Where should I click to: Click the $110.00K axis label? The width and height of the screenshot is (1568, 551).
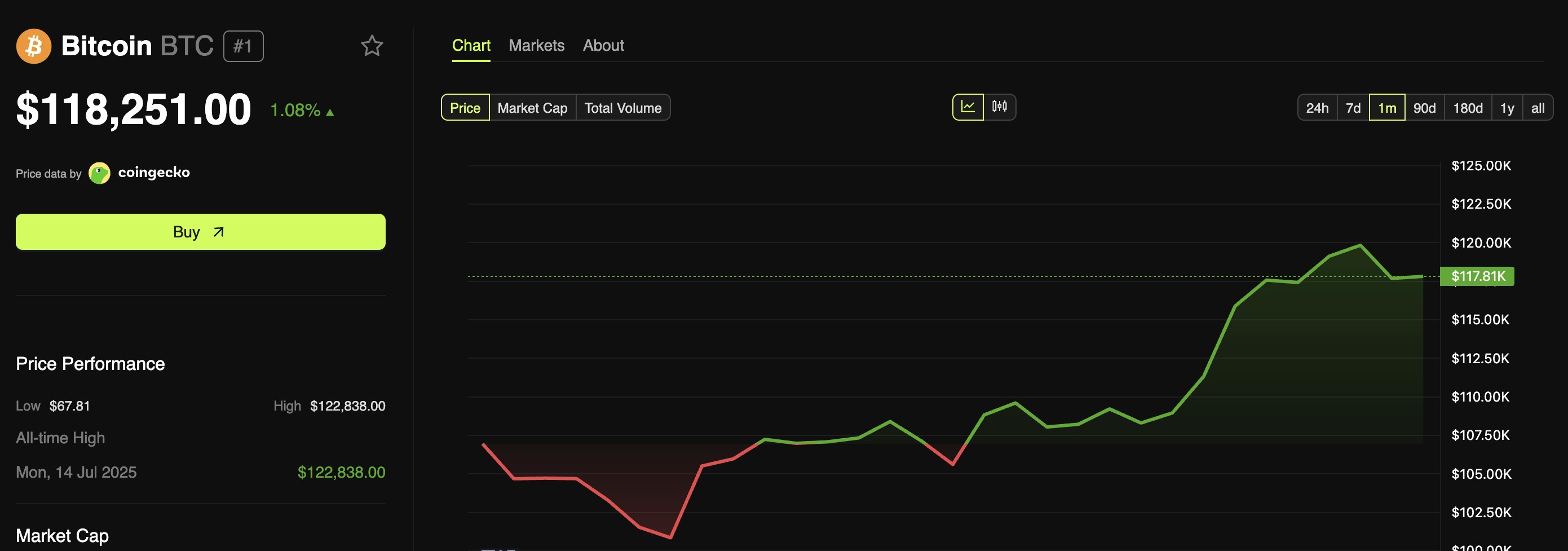pos(1481,397)
